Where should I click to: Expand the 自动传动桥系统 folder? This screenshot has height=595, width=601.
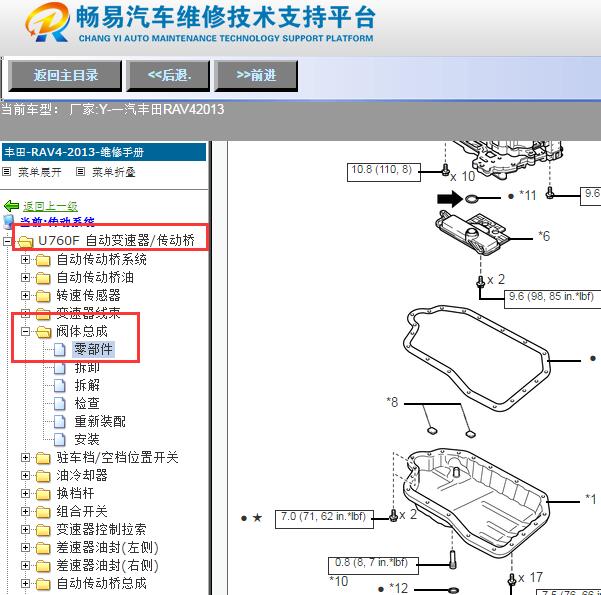[x=25, y=260]
